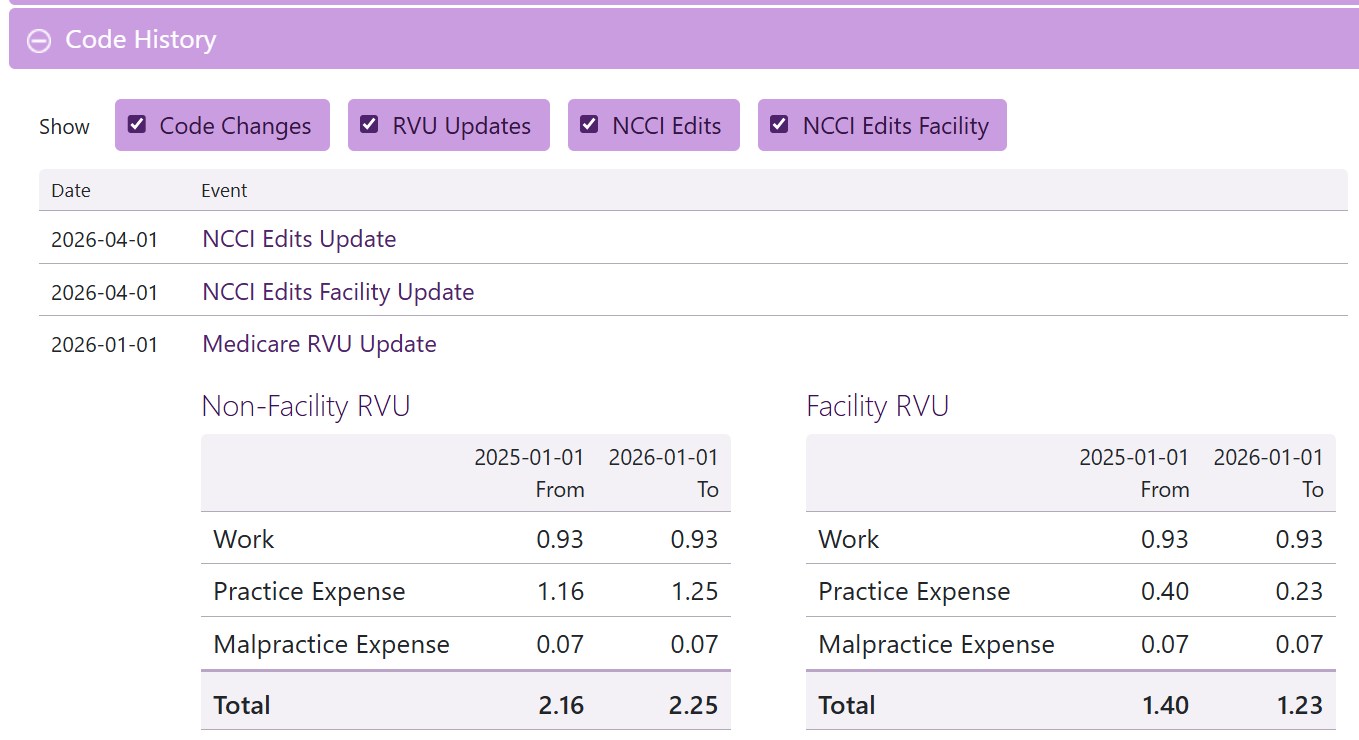This screenshot has width=1359, height=740.
Task: Click Facility Practice Expense value 0.23
Action: (1299, 591)
